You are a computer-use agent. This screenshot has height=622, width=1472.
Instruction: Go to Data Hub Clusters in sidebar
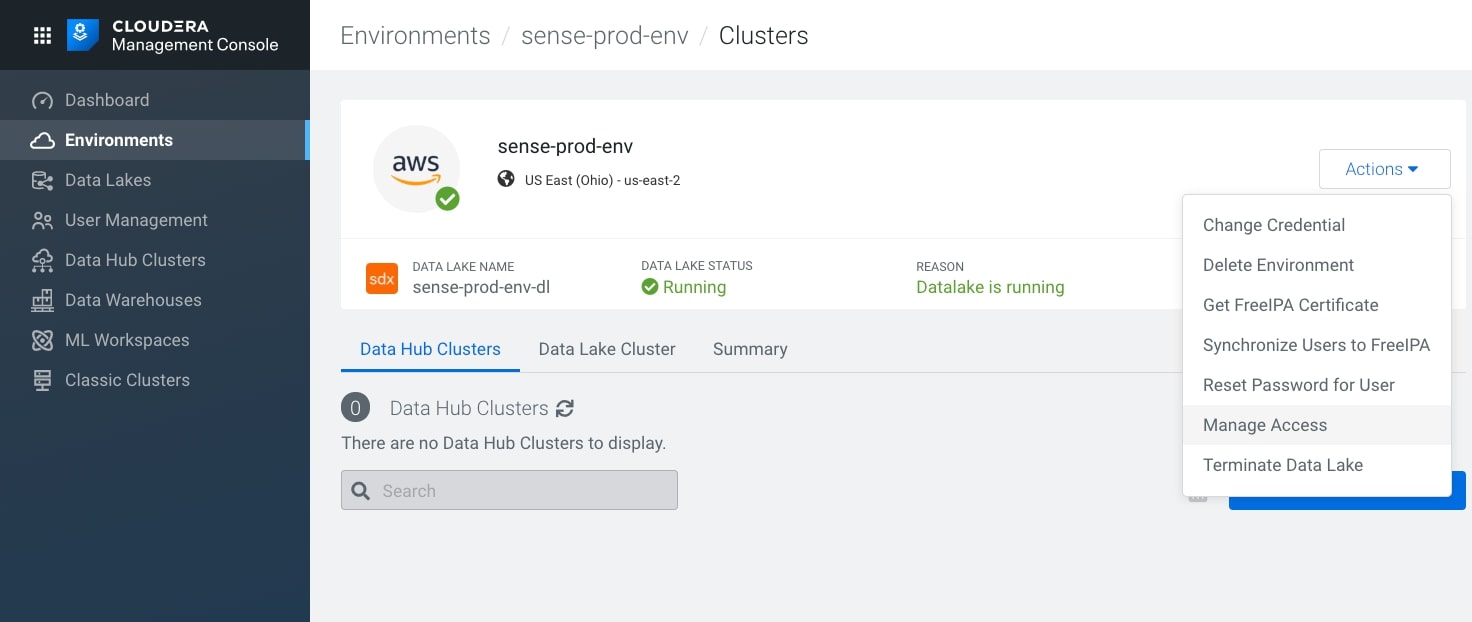[x=155, y=260]
